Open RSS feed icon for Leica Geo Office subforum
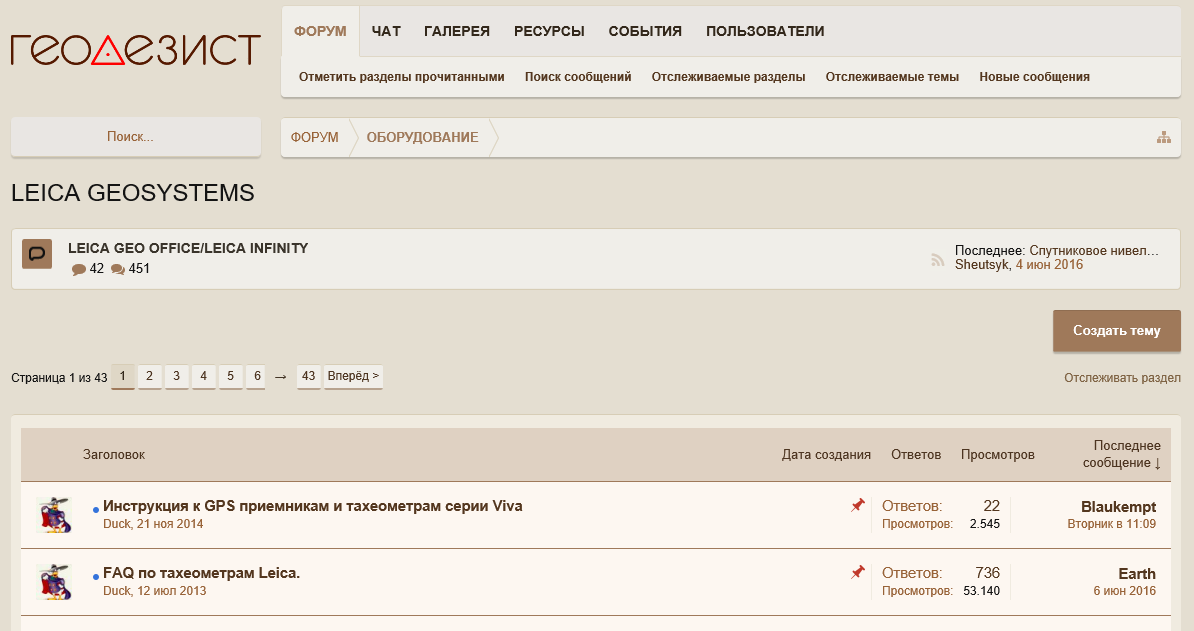 [937, 260]
